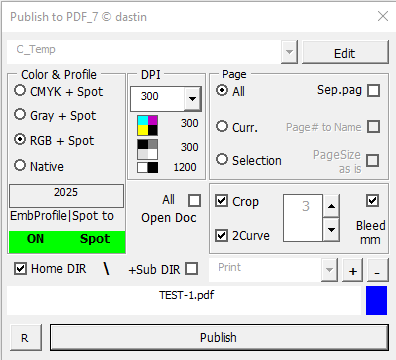Toggle the 2Curve checkbox

(x=222, y=235)
